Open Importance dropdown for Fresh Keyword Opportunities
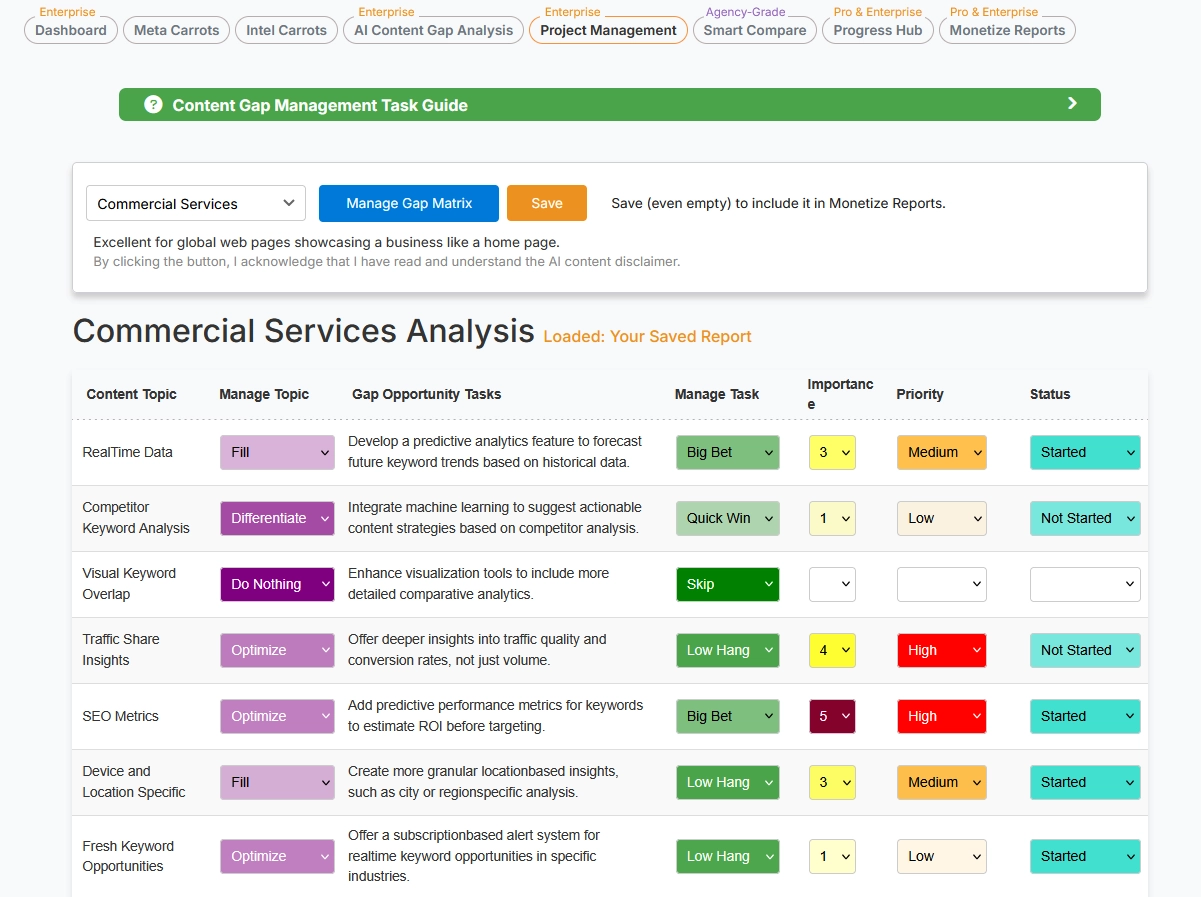This screenshot has width=1201, height=897. [x=832, y=856]
